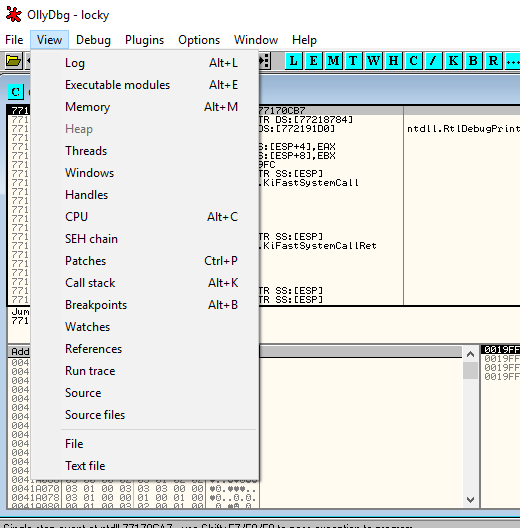Viewport: 520px width, 528px height.
Task: Click the SS:[ESP+4],EAX disassembly line
Action: [297, 147]
